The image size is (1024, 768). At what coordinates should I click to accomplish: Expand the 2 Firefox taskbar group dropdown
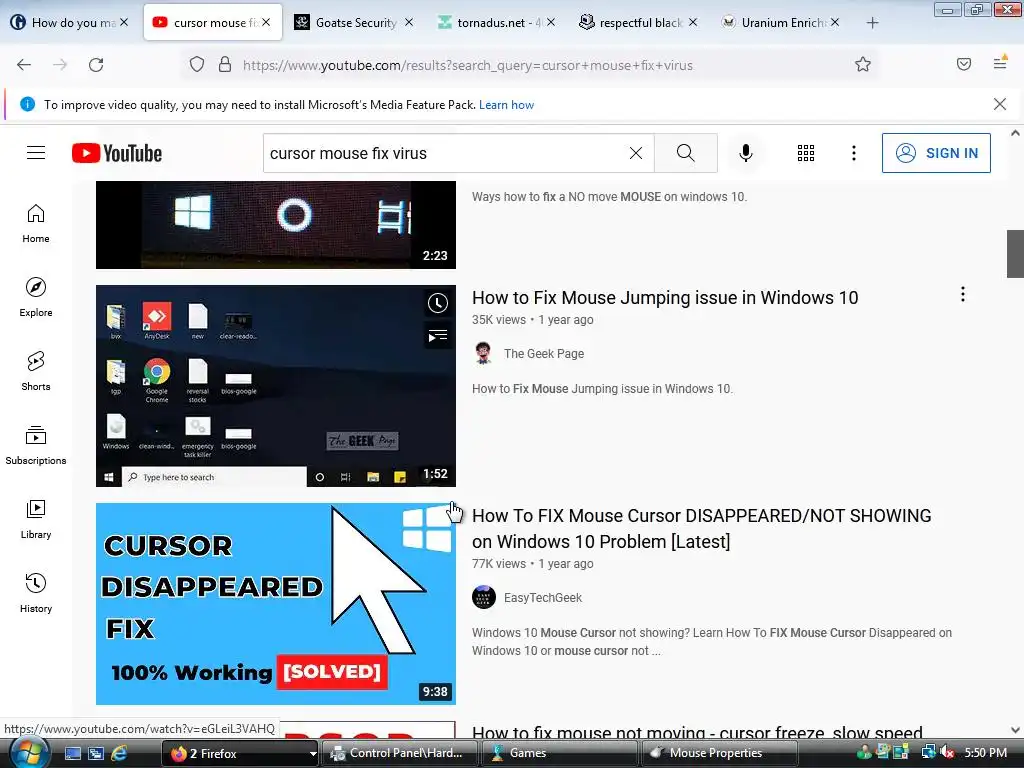tap(313, 754)
